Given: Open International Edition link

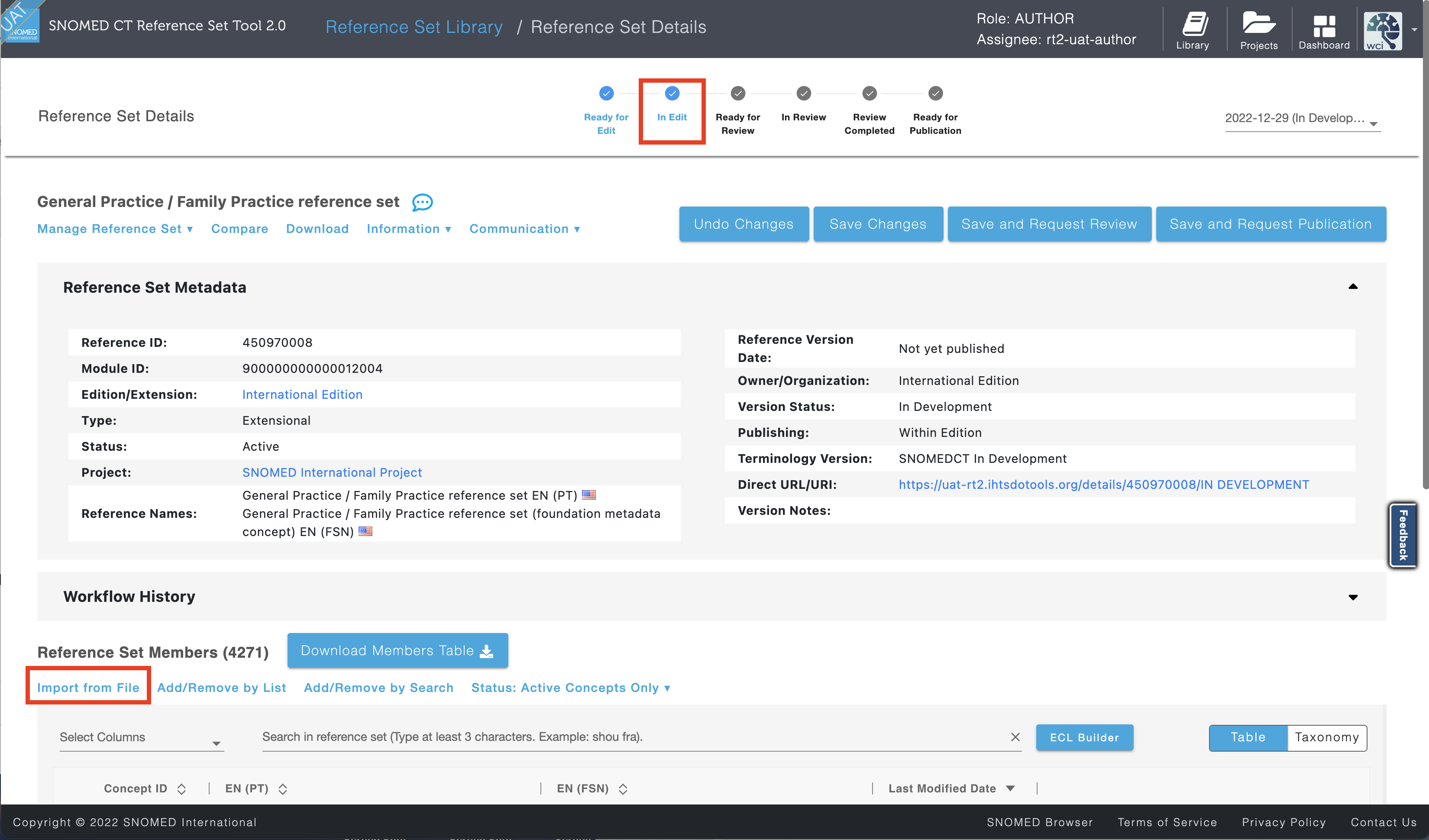Looking at the screenshot, I should pyautogui.click(x=302, y=394).
